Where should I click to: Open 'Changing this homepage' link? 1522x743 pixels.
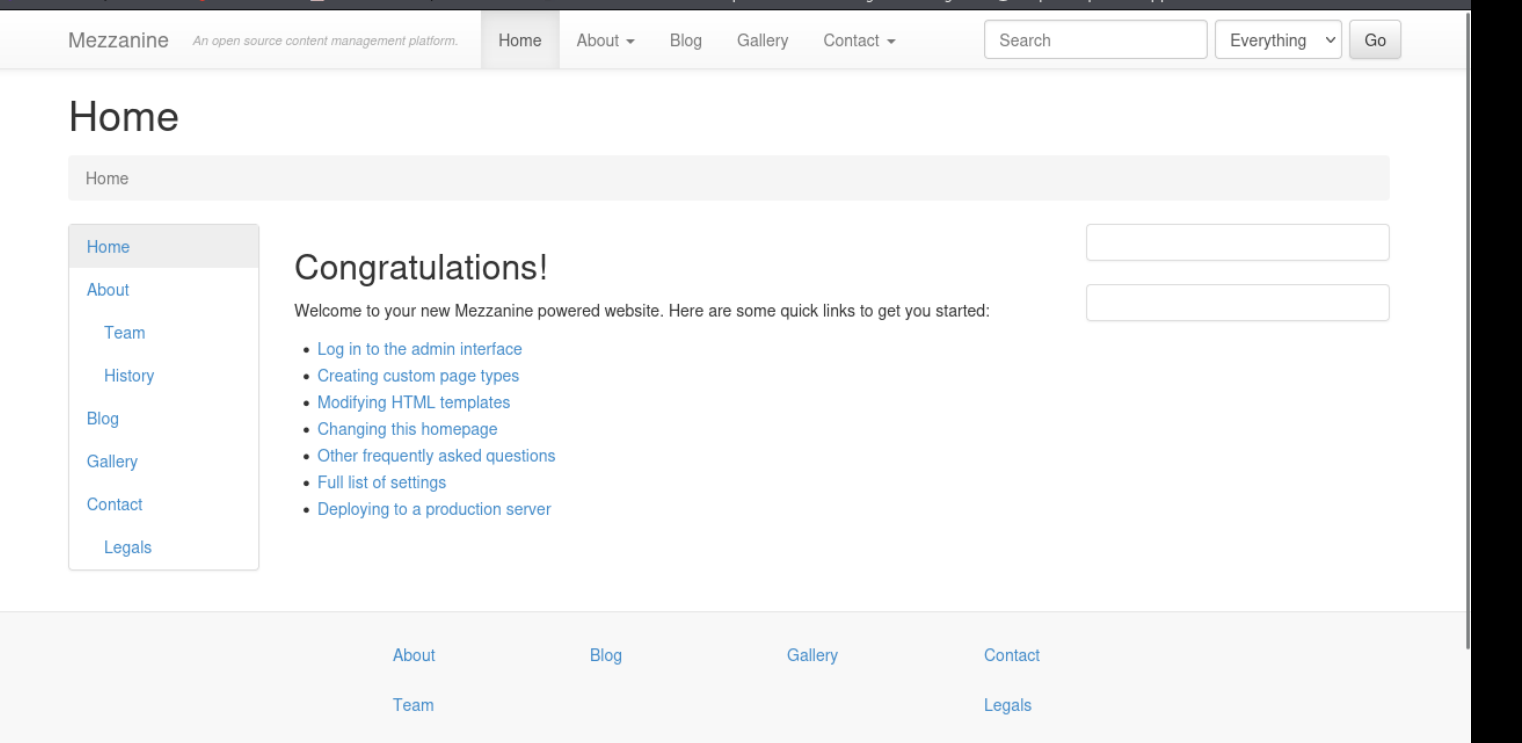click(x=407, y=429)
